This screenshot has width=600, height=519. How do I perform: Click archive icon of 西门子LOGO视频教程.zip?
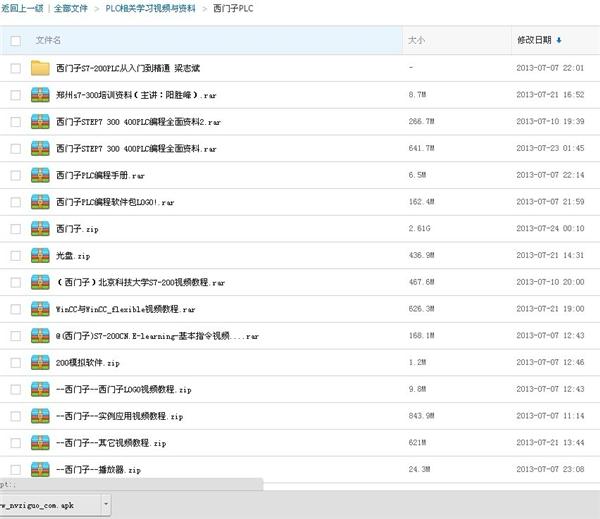[x=40, y=389]
